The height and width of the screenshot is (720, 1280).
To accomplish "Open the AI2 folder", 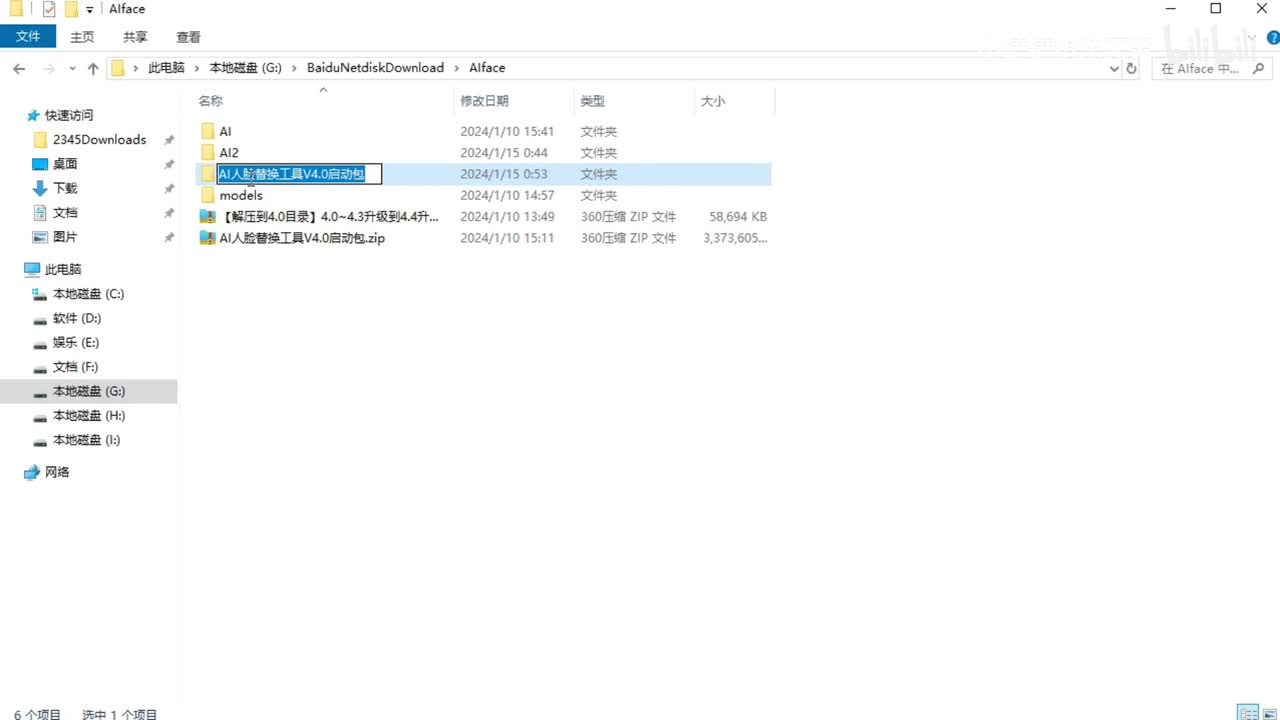I will [x=229, y=153].
